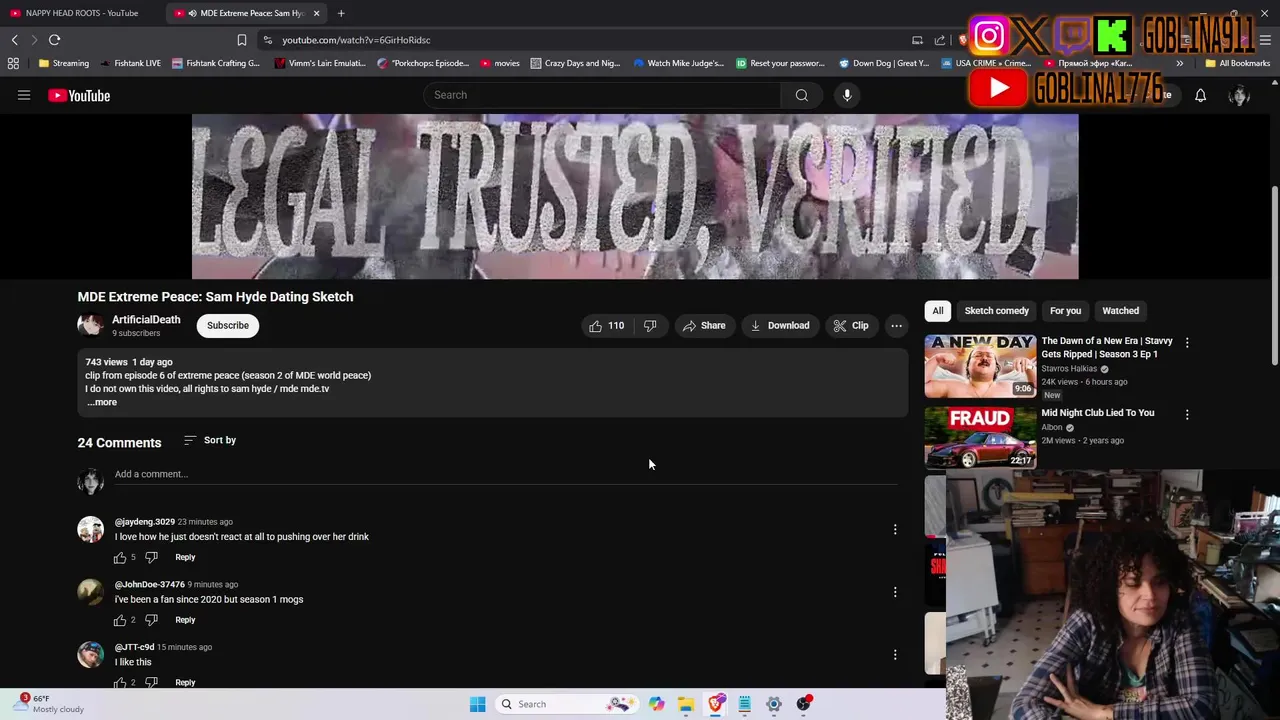Open the ArtificialDeath channel name link
This screenshot has width=1280, height=720.
coord(146,320)
